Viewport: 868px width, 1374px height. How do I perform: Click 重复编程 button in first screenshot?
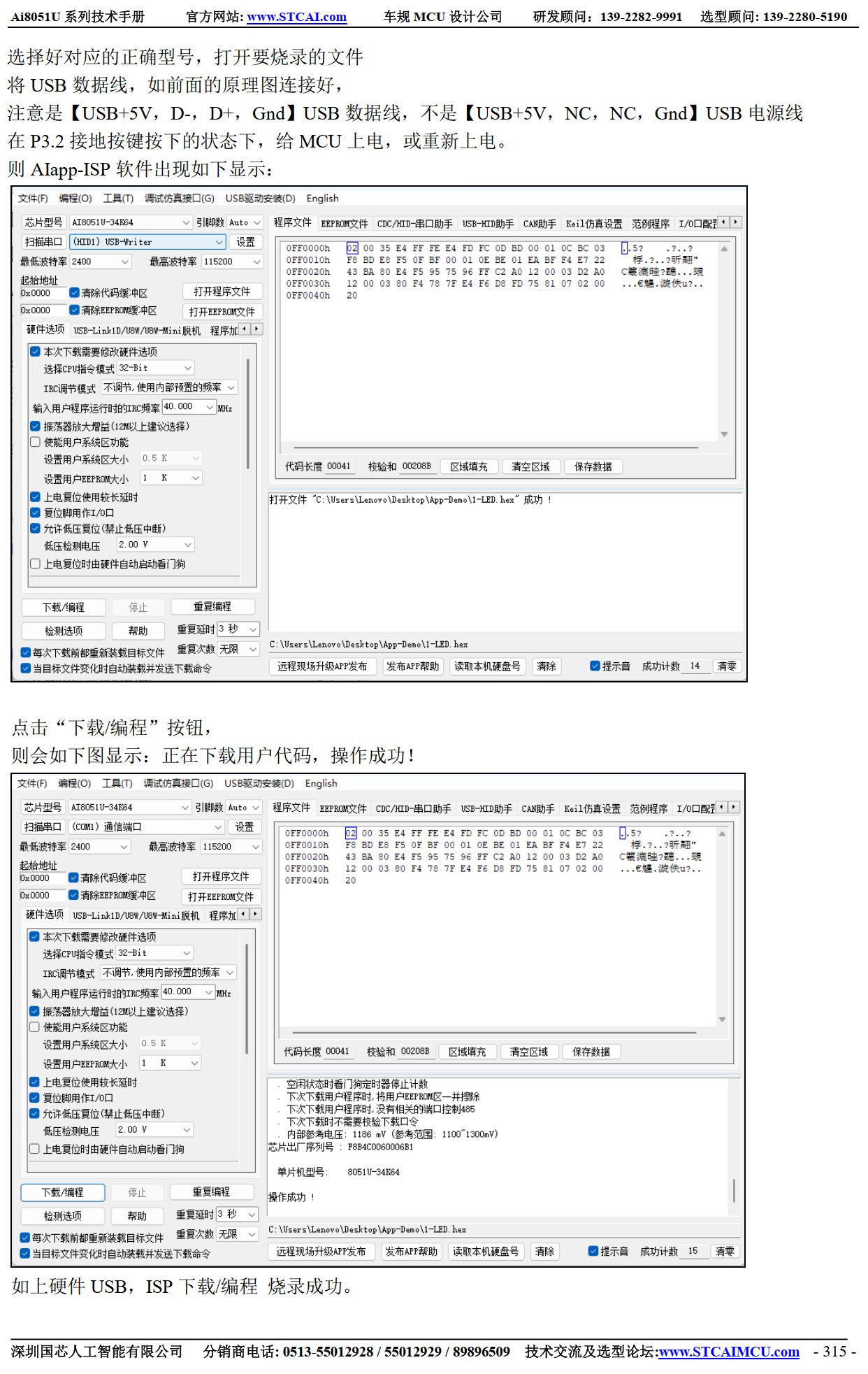click(x=212, y=607)
